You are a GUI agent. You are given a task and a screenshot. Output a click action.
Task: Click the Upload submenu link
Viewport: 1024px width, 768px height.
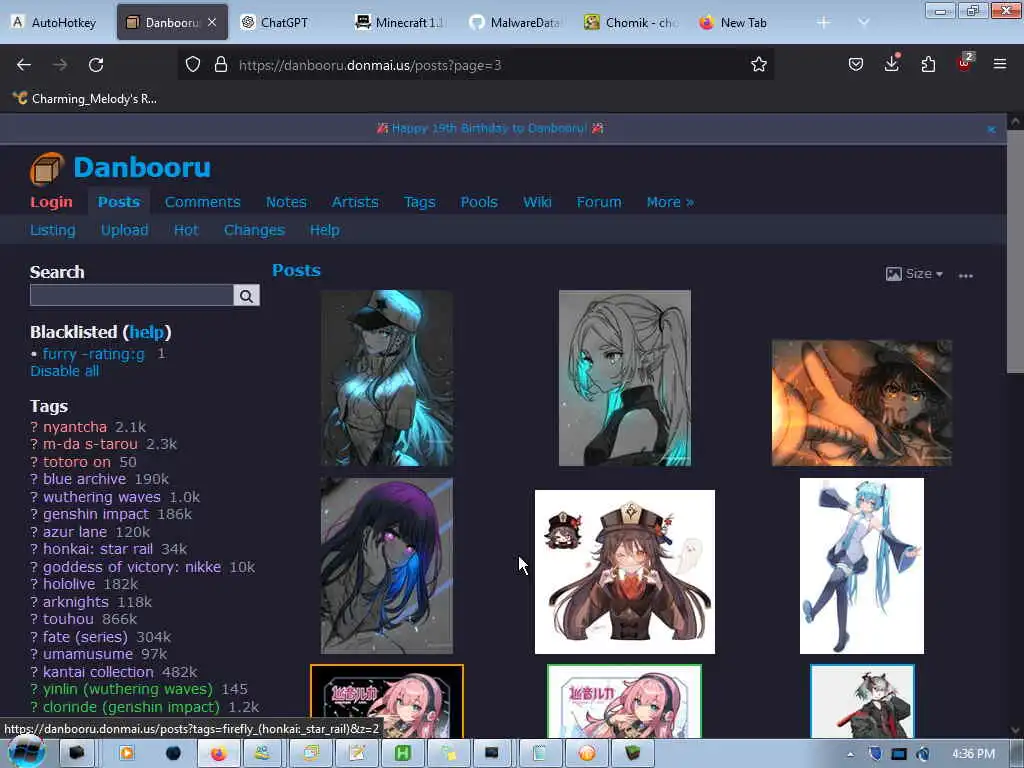tap(125, 231)
